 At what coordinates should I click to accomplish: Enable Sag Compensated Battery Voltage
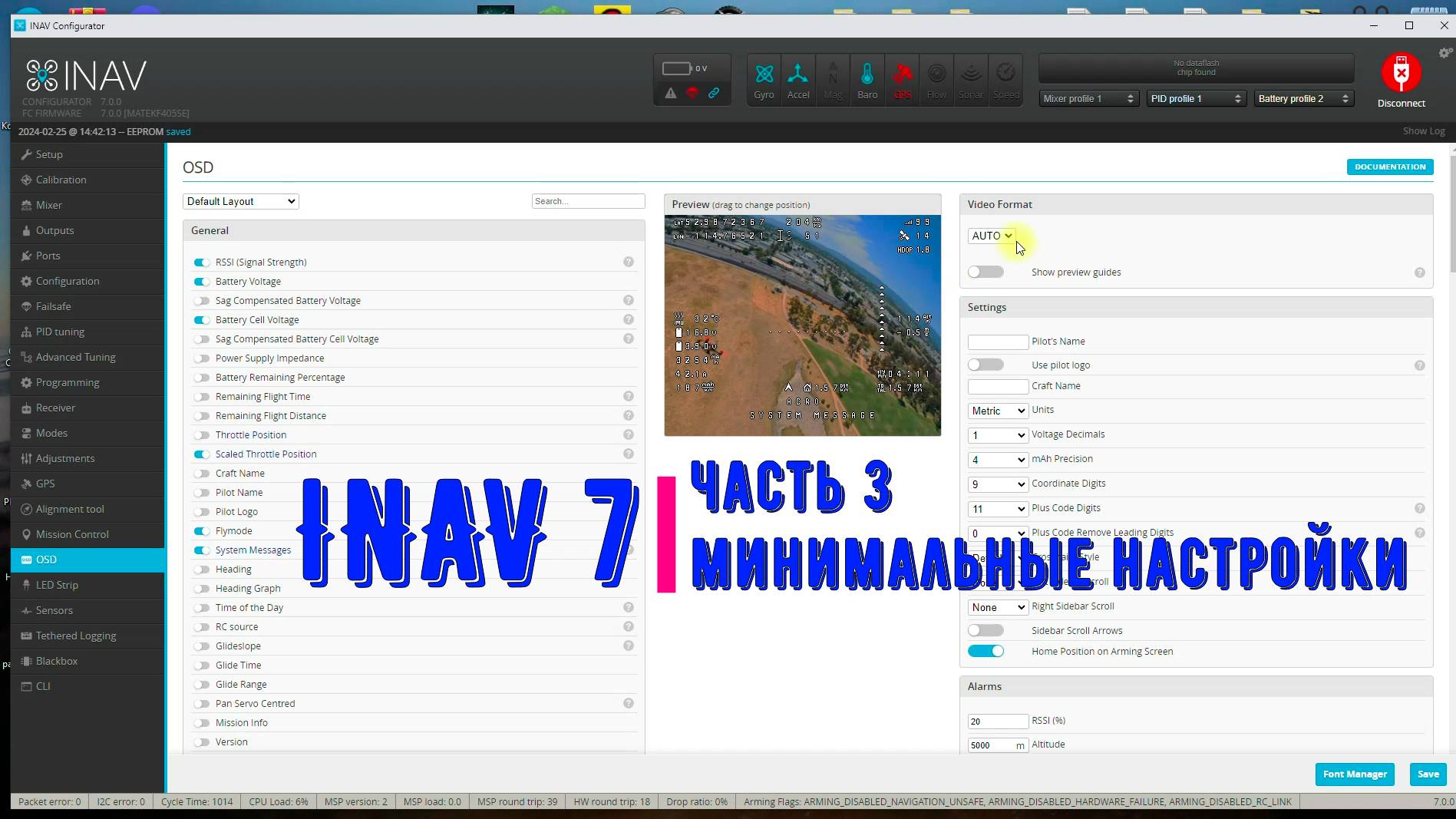point(202,301)
